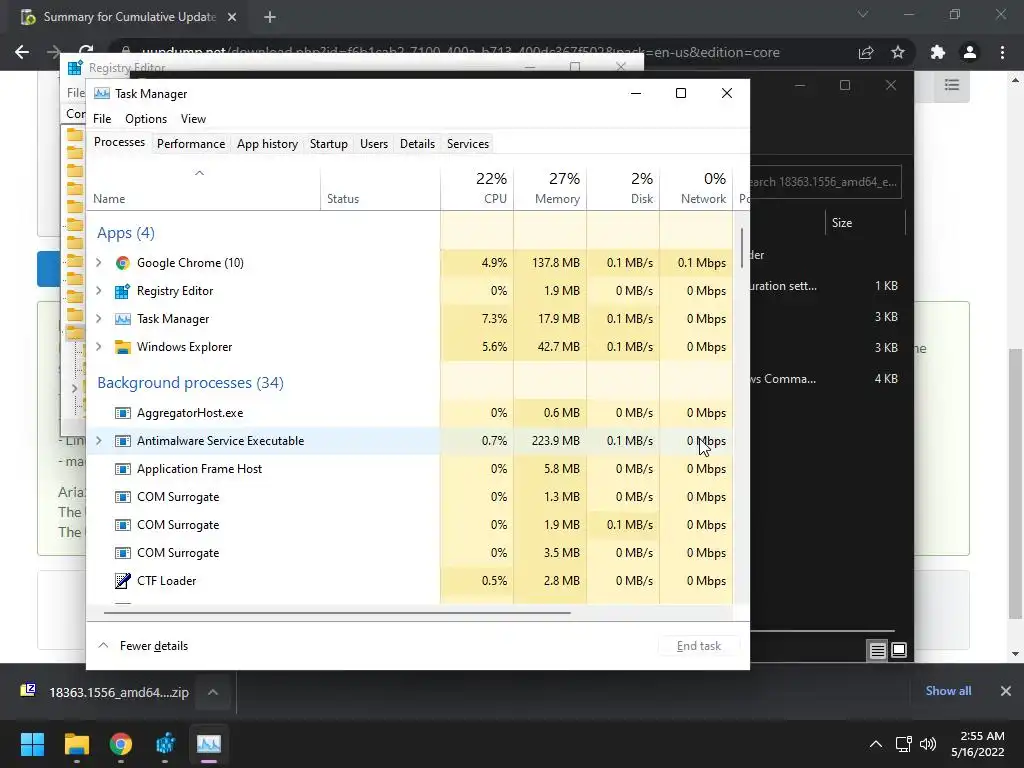Switch Explorer to large icons view
Viewport: 1024px width, 768px height.
(x=899, y=650)
